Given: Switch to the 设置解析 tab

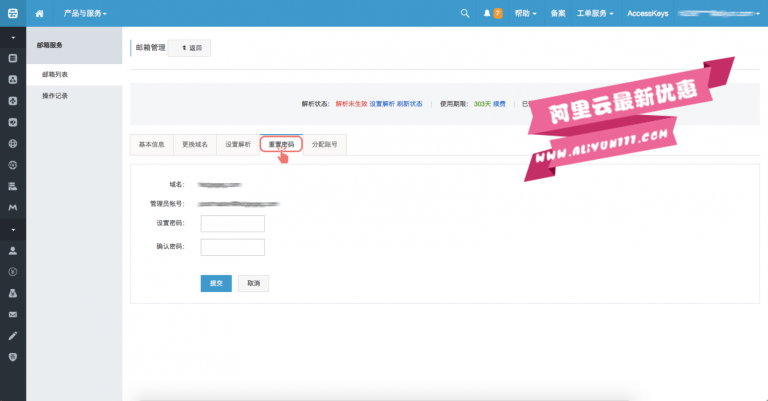Looking at the screenshot, I should tap(238, 144).
